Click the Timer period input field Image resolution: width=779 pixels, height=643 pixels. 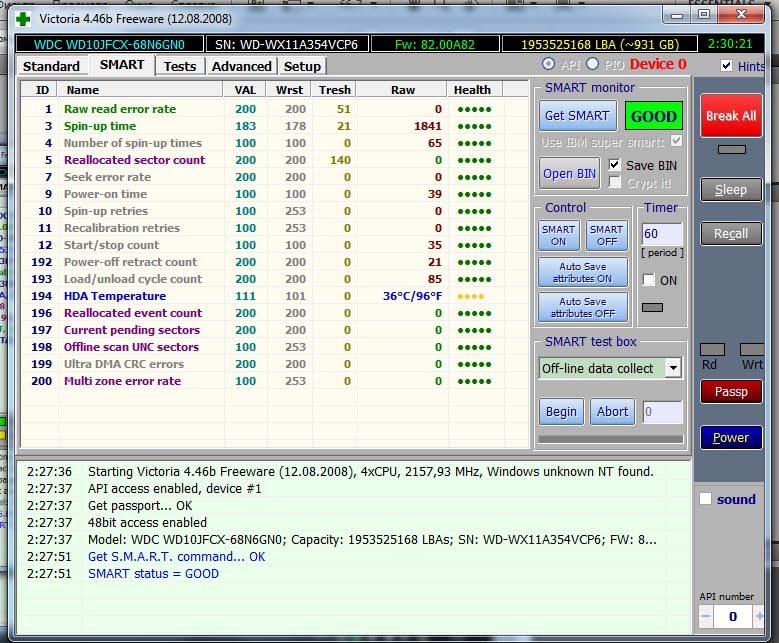coord(662,234)
